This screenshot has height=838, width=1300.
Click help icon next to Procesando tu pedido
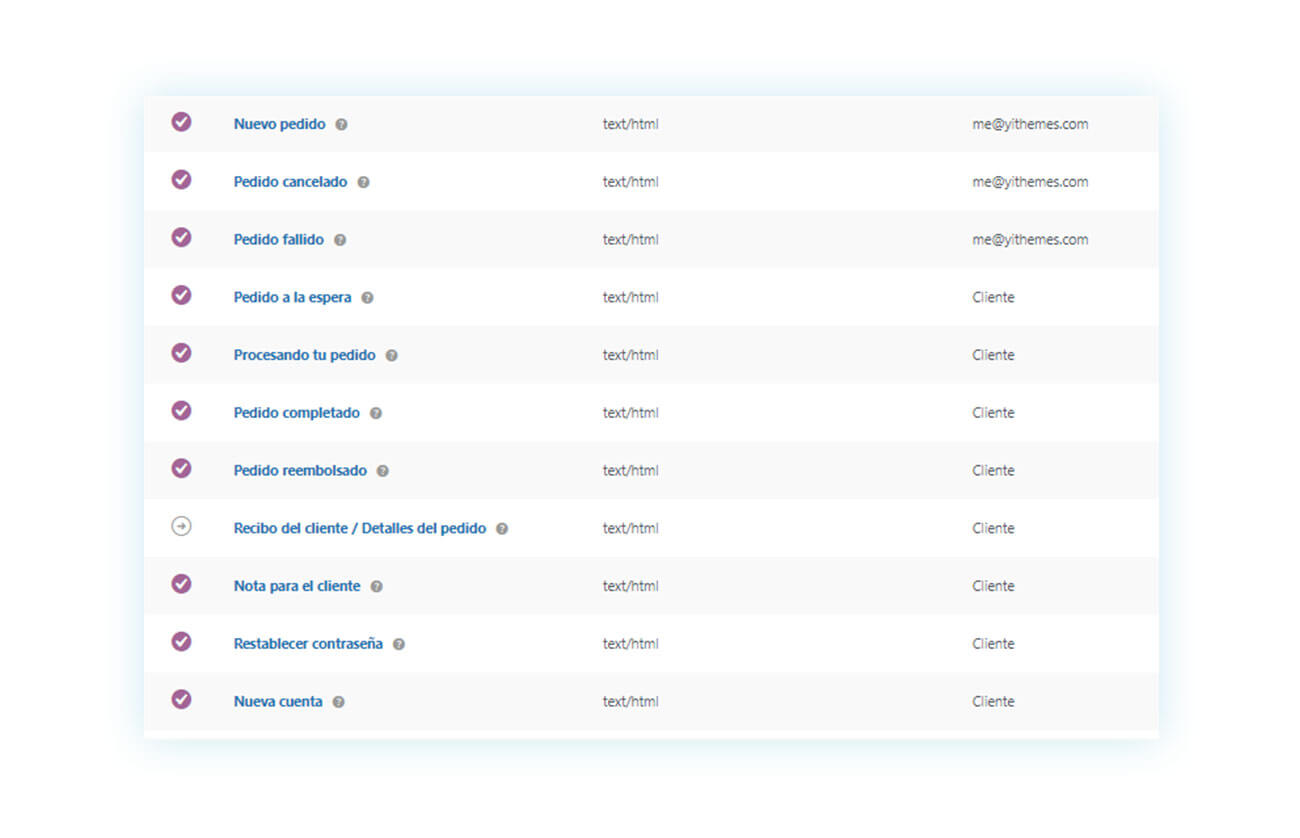(392, 356)
